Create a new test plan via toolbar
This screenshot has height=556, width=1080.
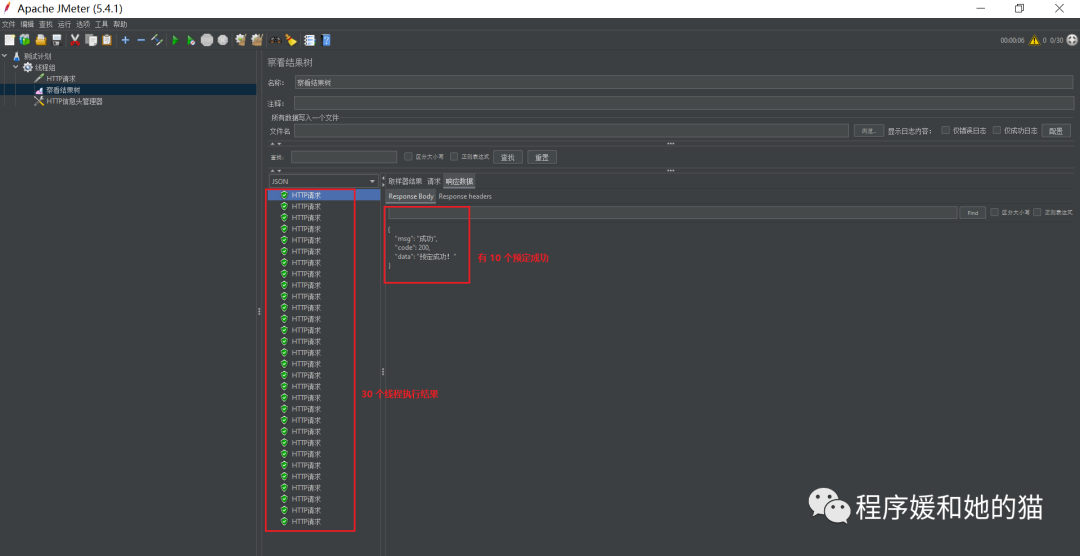click(x=9, y=40)
